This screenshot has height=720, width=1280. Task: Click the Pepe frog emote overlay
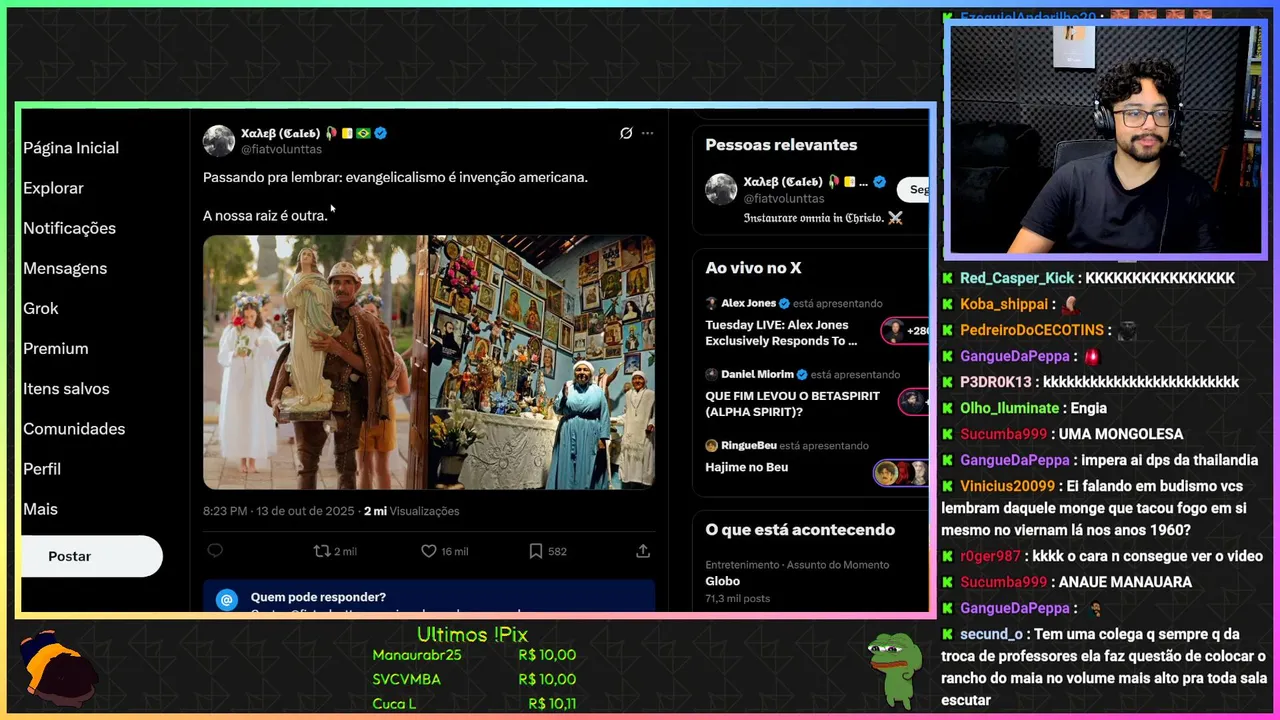(x=895, y=670)
